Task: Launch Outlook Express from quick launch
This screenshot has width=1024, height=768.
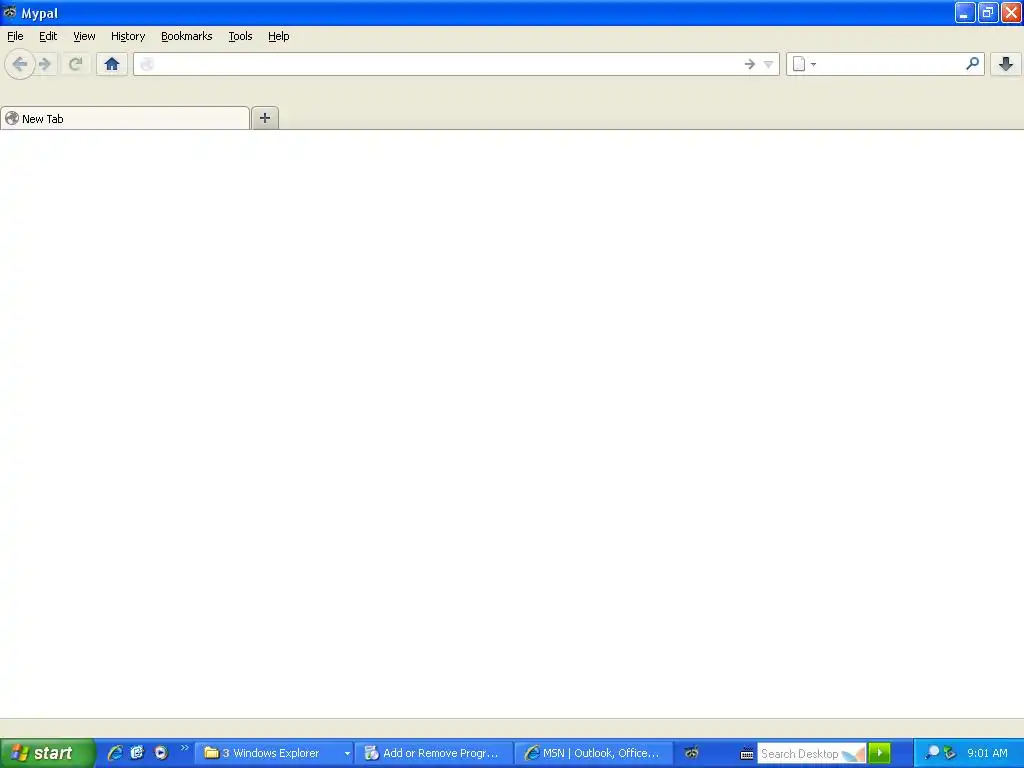Action: pyautogui.click(x=137, y=753)
